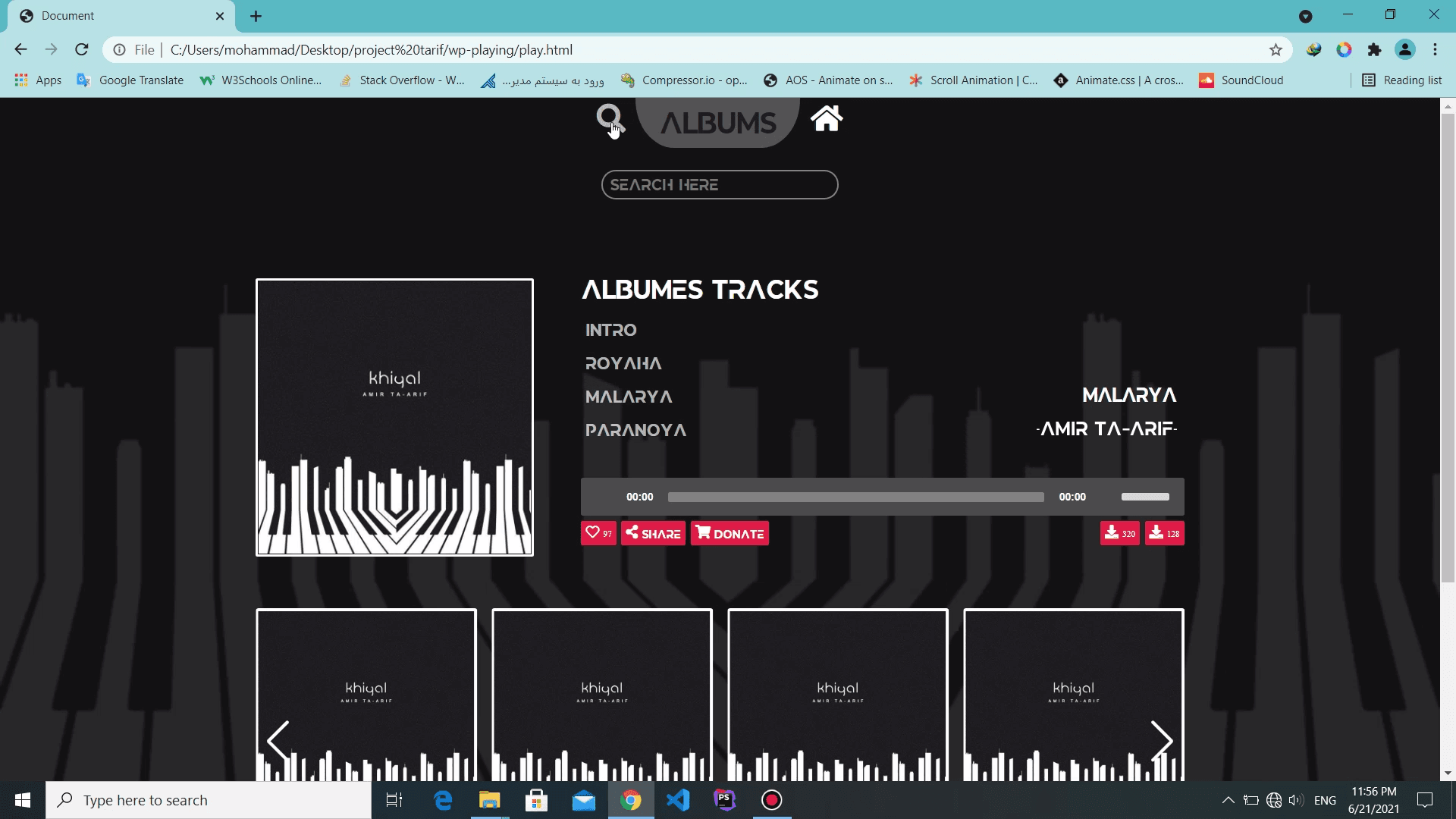Click the PhpStorm taskbar icon
This screenshot has height=819, width=1456.
pyautogui.click(x=725, y=799)
